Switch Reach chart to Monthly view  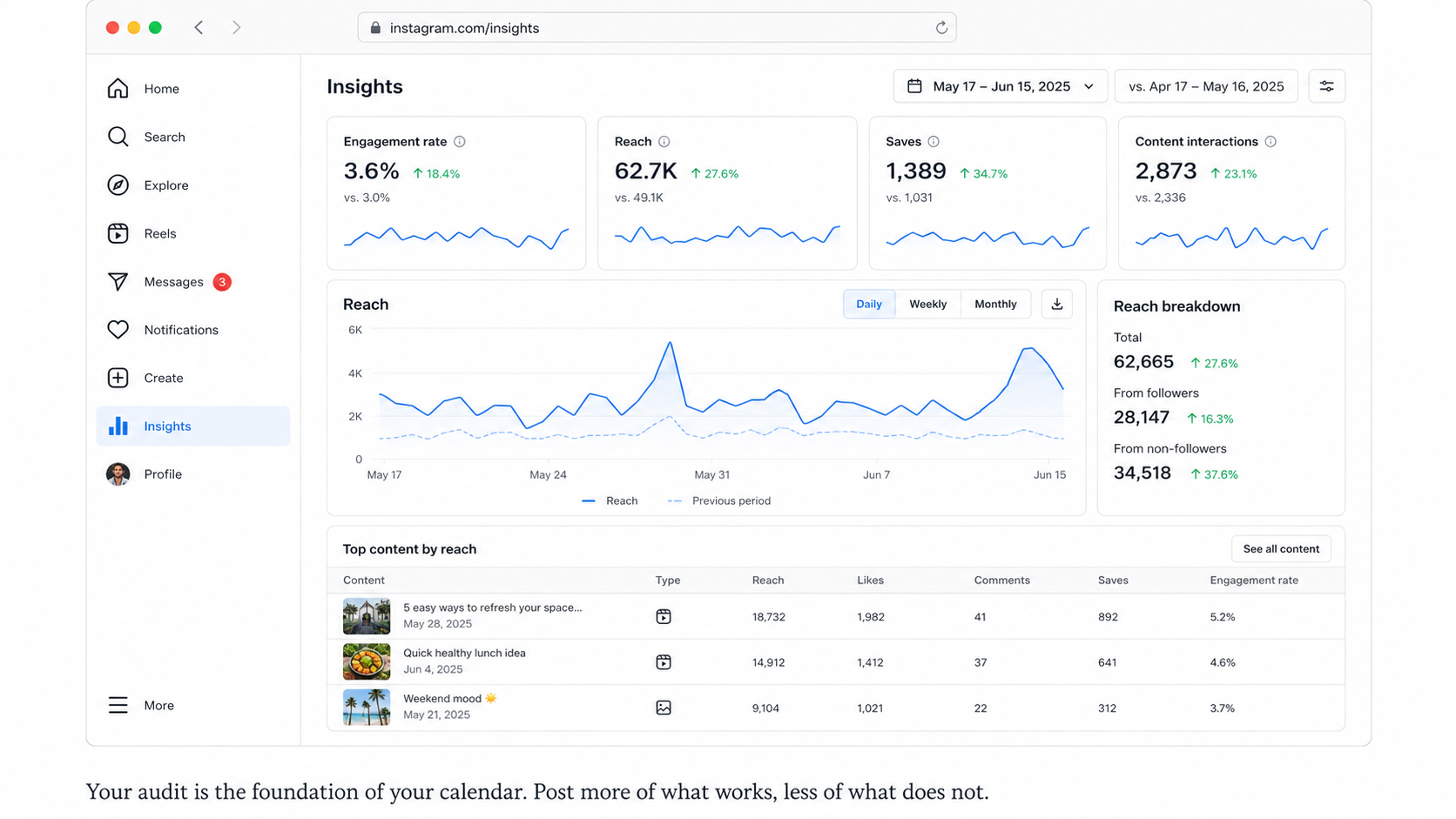point(995,304)
